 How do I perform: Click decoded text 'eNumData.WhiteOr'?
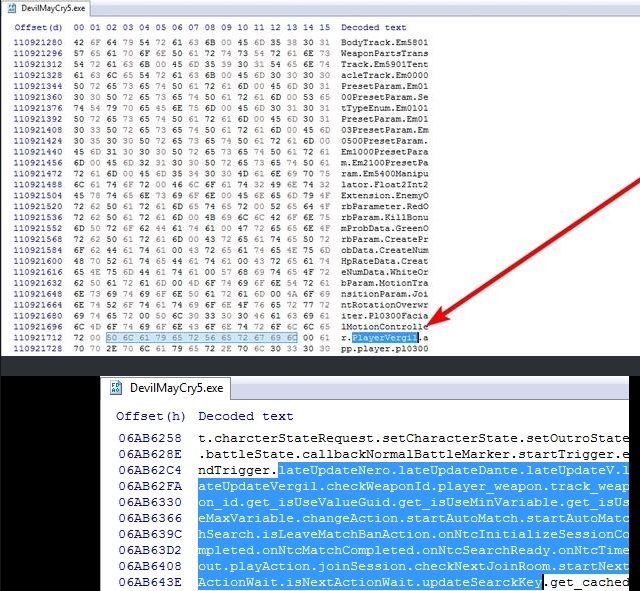(384, 272)
